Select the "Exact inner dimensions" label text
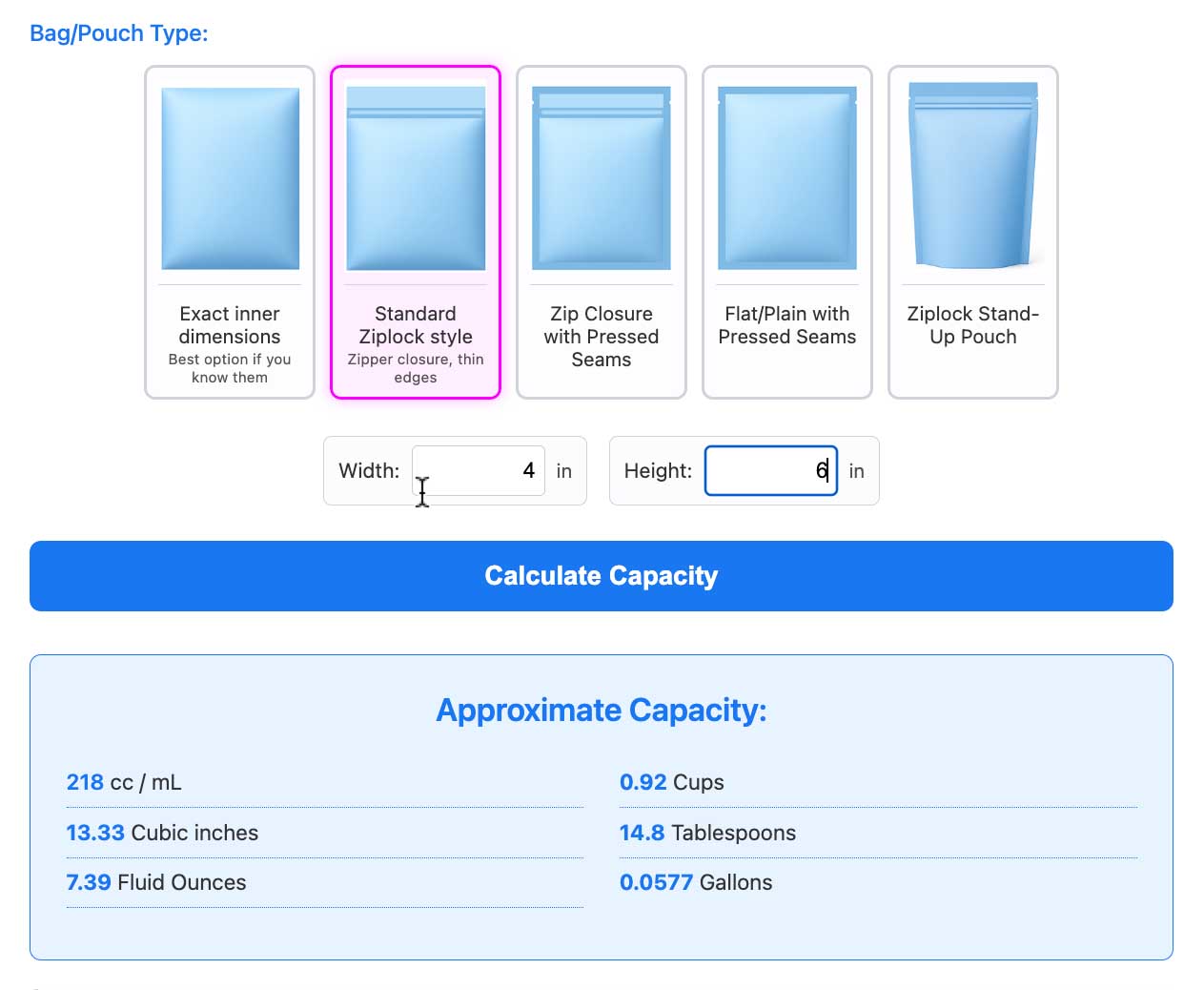Screen dimensions: 1204x990 [230, 325]
